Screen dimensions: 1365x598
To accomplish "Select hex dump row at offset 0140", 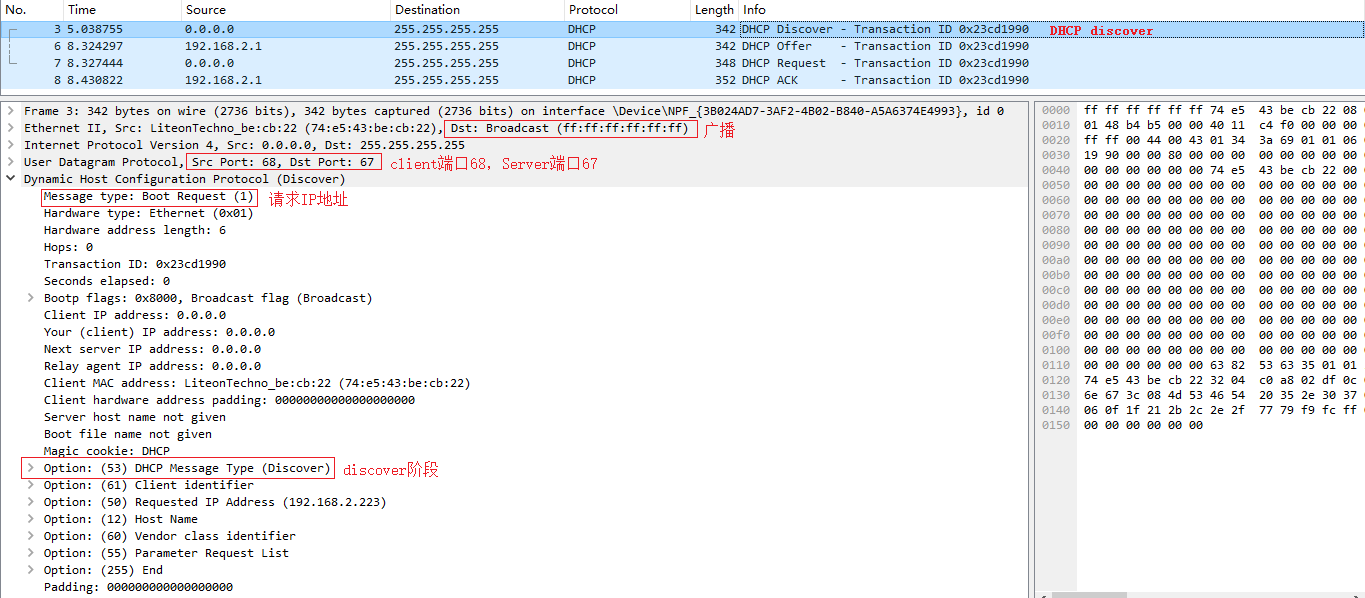I will [1200, 410].
